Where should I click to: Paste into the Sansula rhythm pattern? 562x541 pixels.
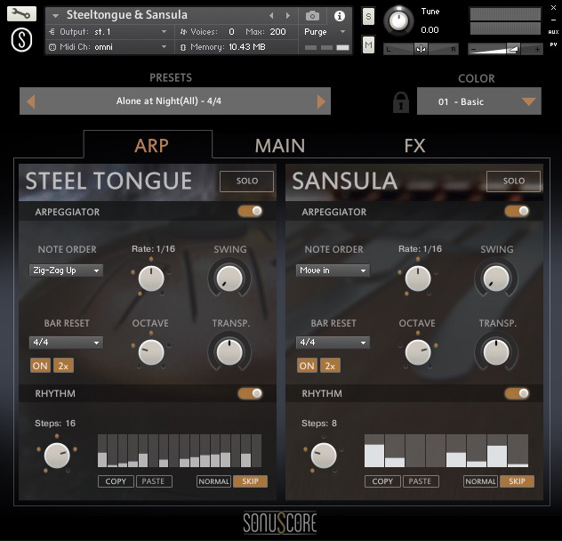[x=421, y=481]
